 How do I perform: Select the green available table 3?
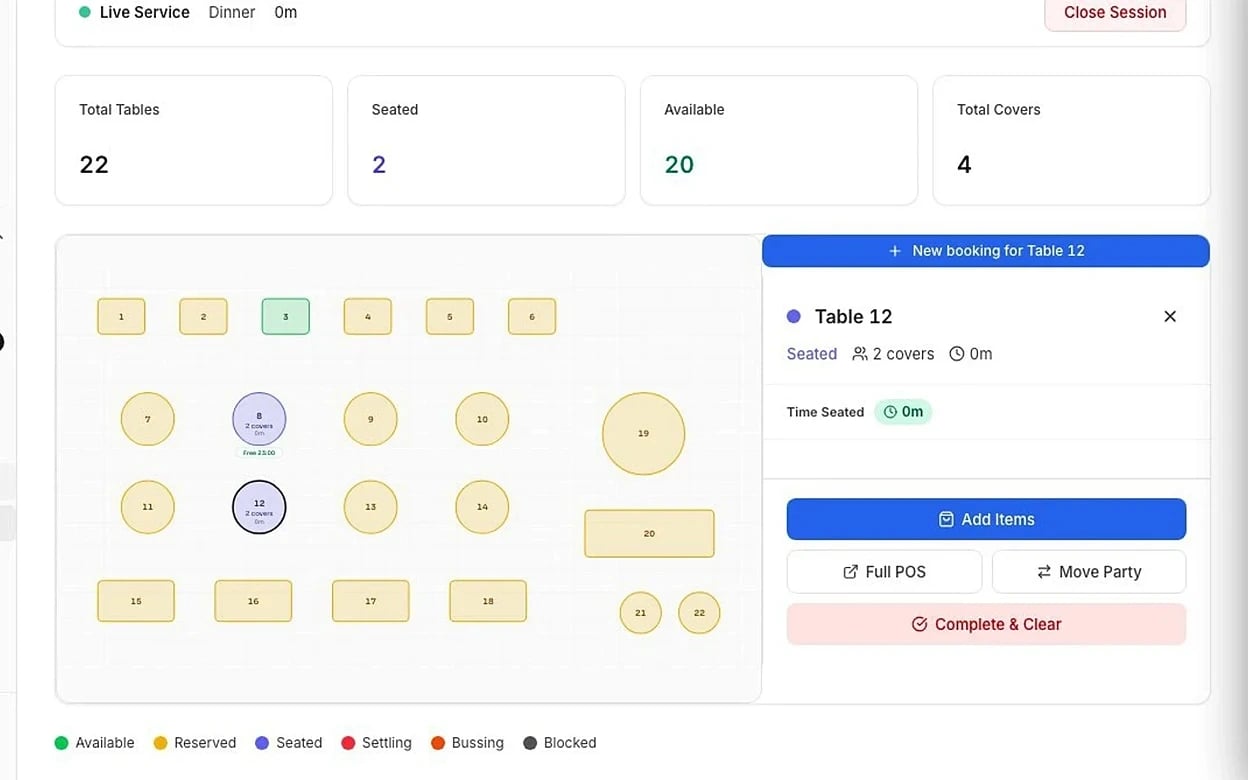coord(286,317)
